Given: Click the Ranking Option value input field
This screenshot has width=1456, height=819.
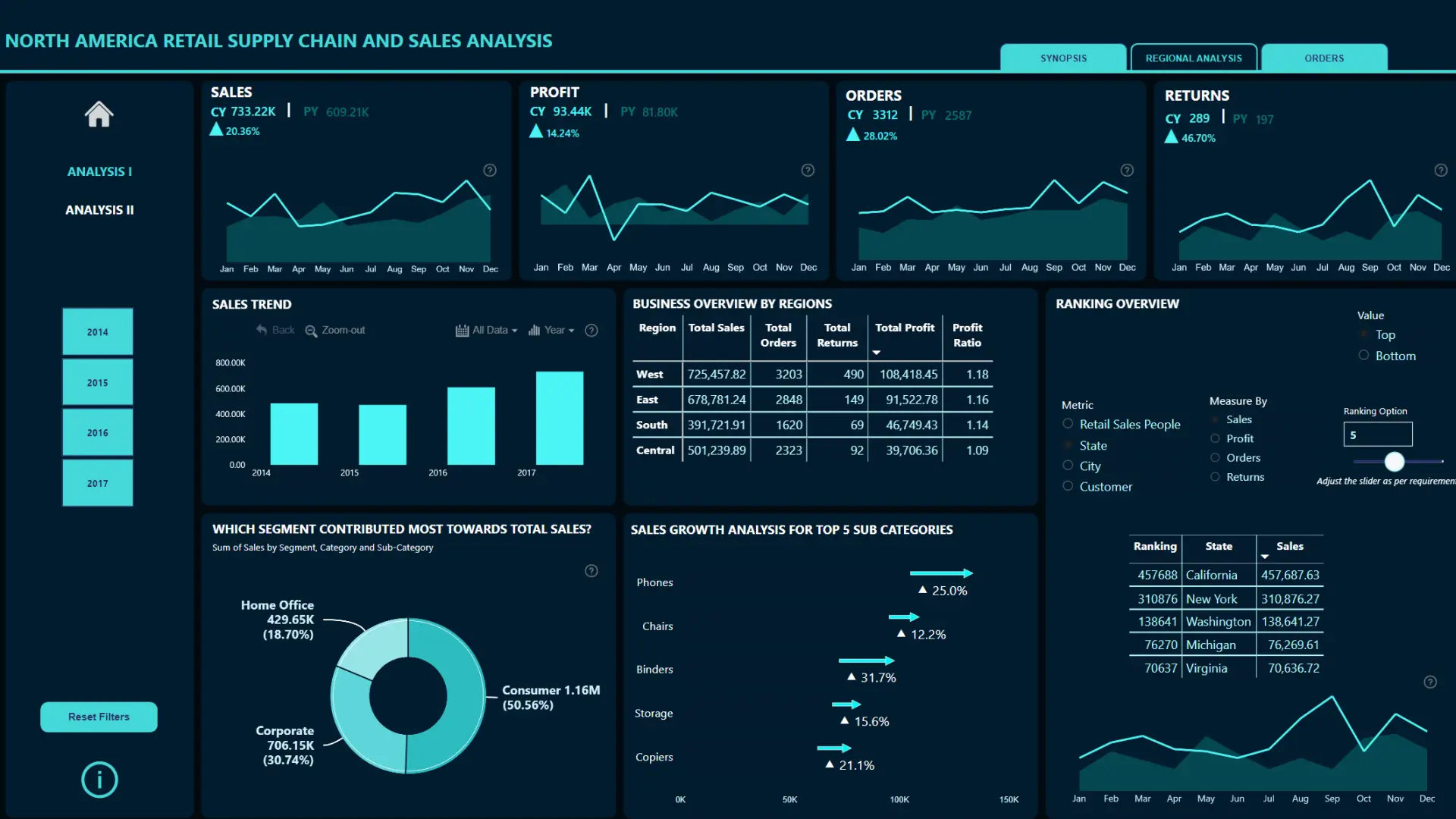Looking at the screenshot, I should click(1377, 434).
